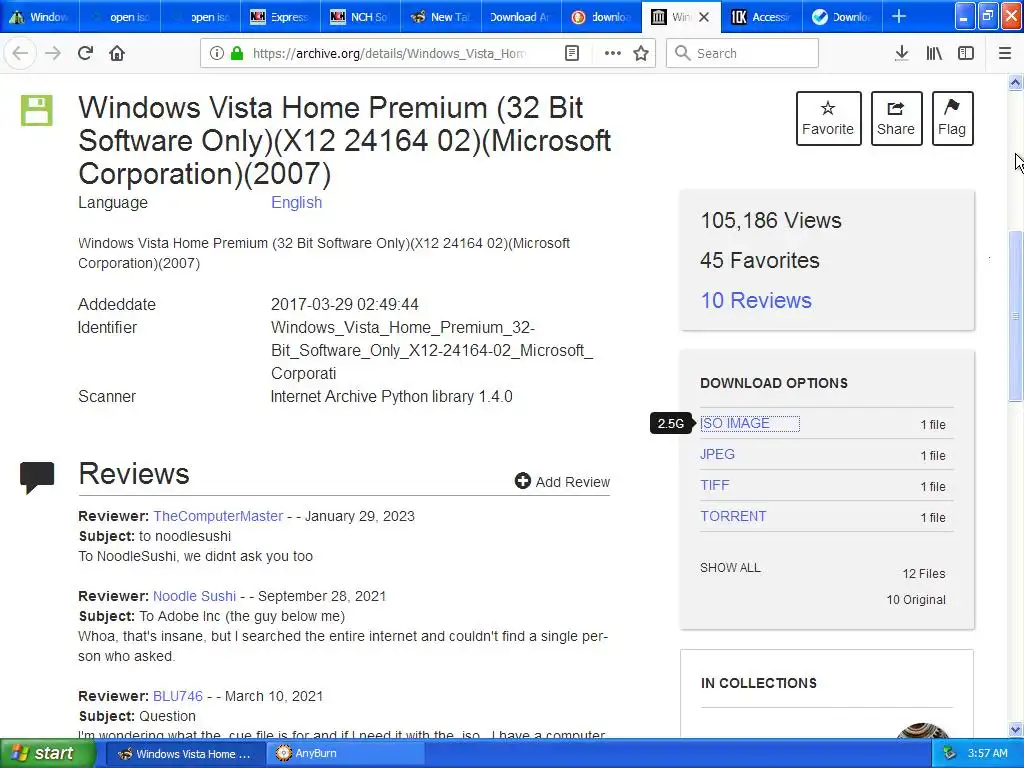View the green padlock connection details

tap(237, 54)
